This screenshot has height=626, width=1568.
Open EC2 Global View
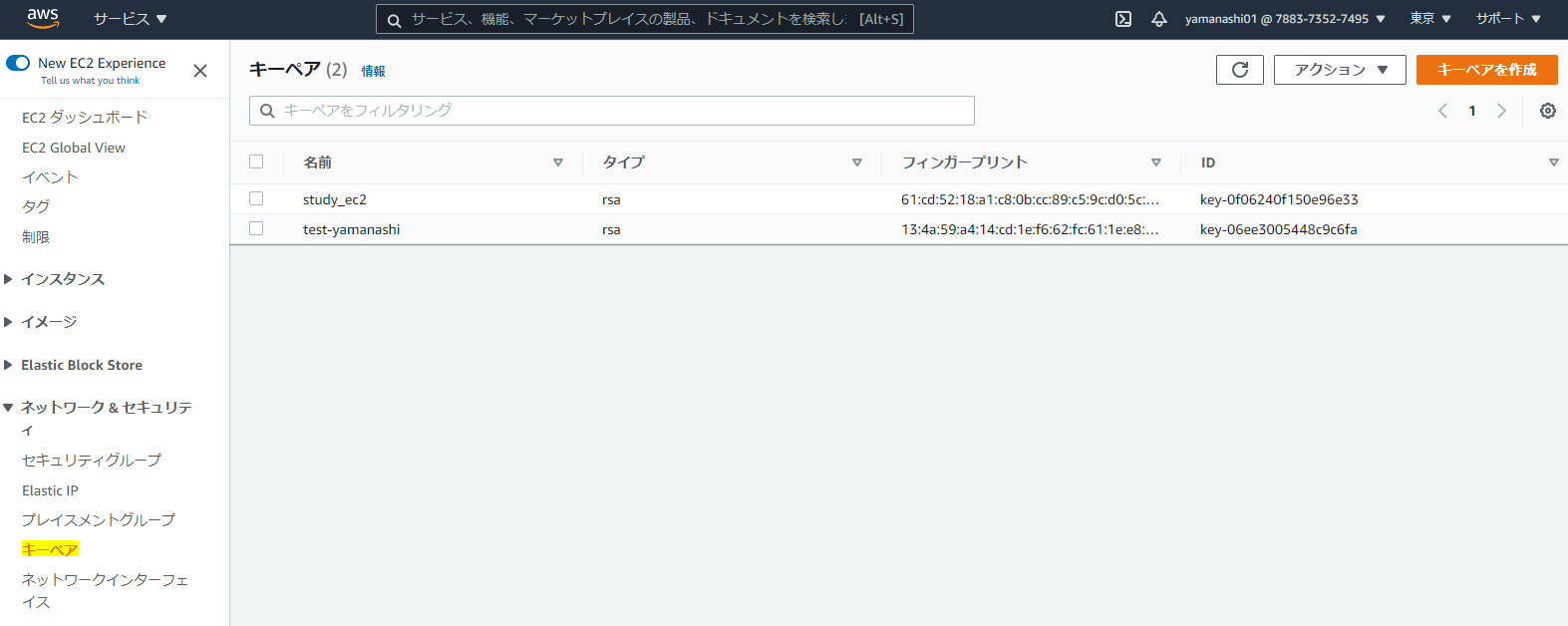click(x=74, y=148)
